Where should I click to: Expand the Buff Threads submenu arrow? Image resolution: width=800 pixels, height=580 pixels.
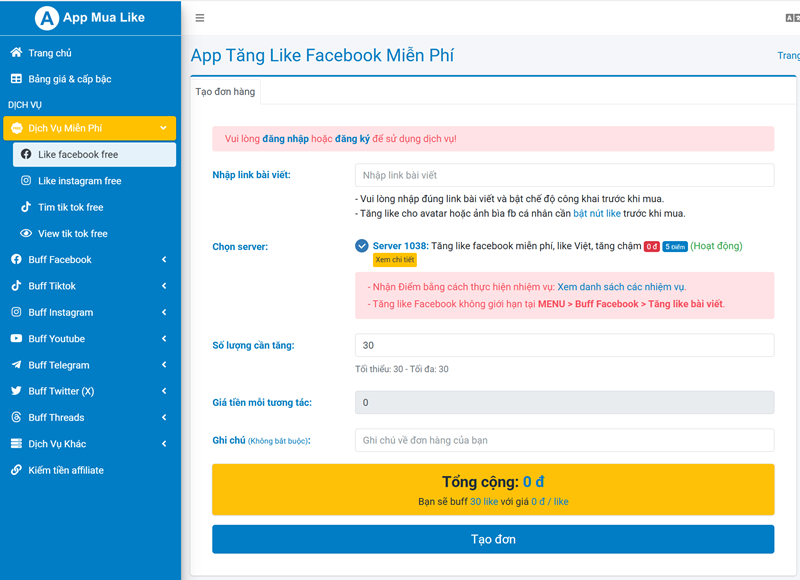[x=164, y=417]
